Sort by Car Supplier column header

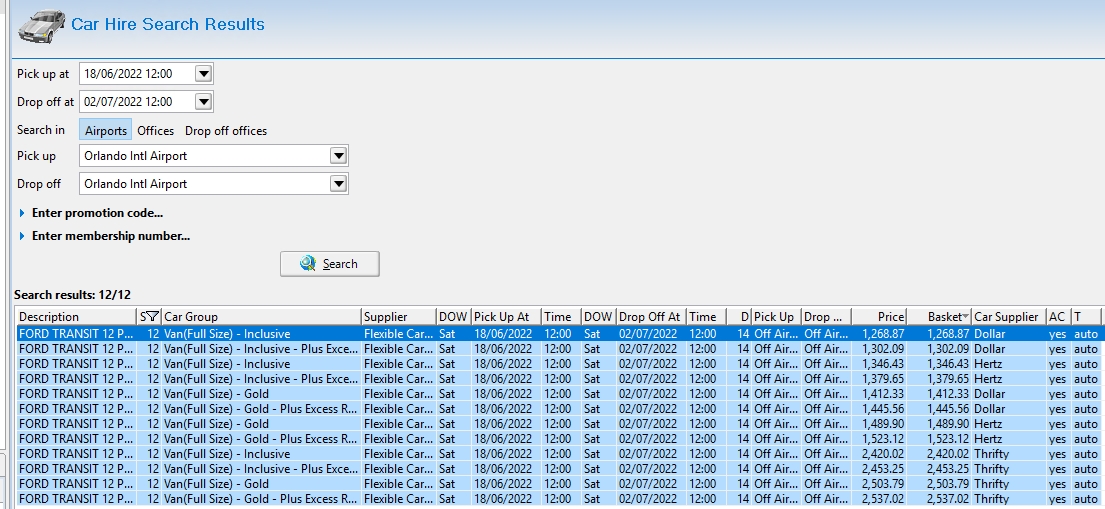click(1009, 317)
